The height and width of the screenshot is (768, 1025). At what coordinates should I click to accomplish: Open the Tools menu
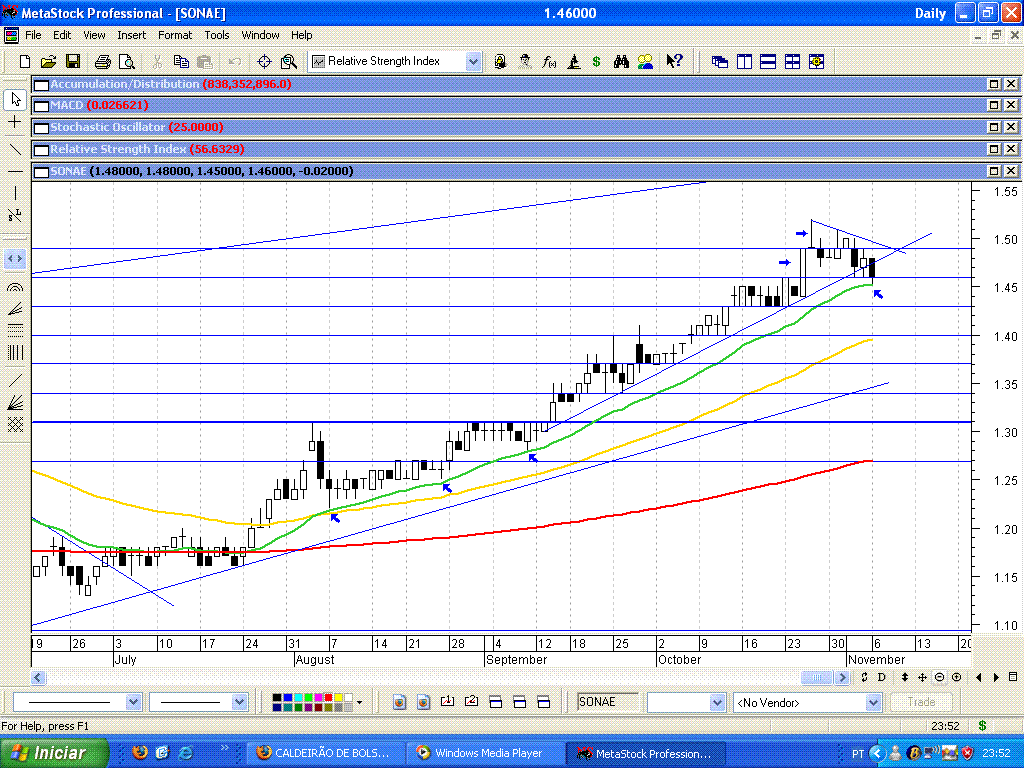coord(216,35)
